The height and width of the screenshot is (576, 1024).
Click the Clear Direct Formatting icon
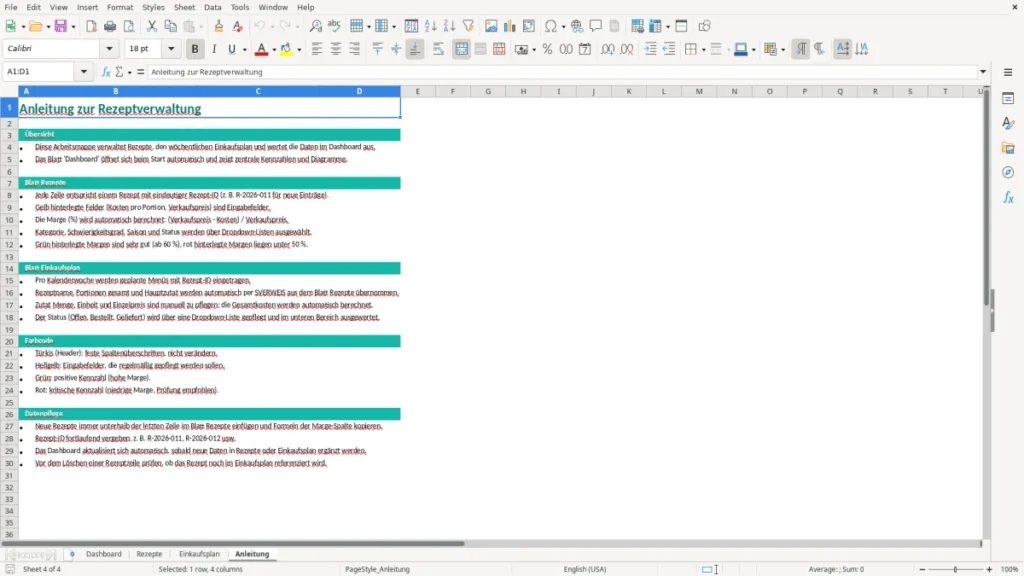tap(238, 26)
